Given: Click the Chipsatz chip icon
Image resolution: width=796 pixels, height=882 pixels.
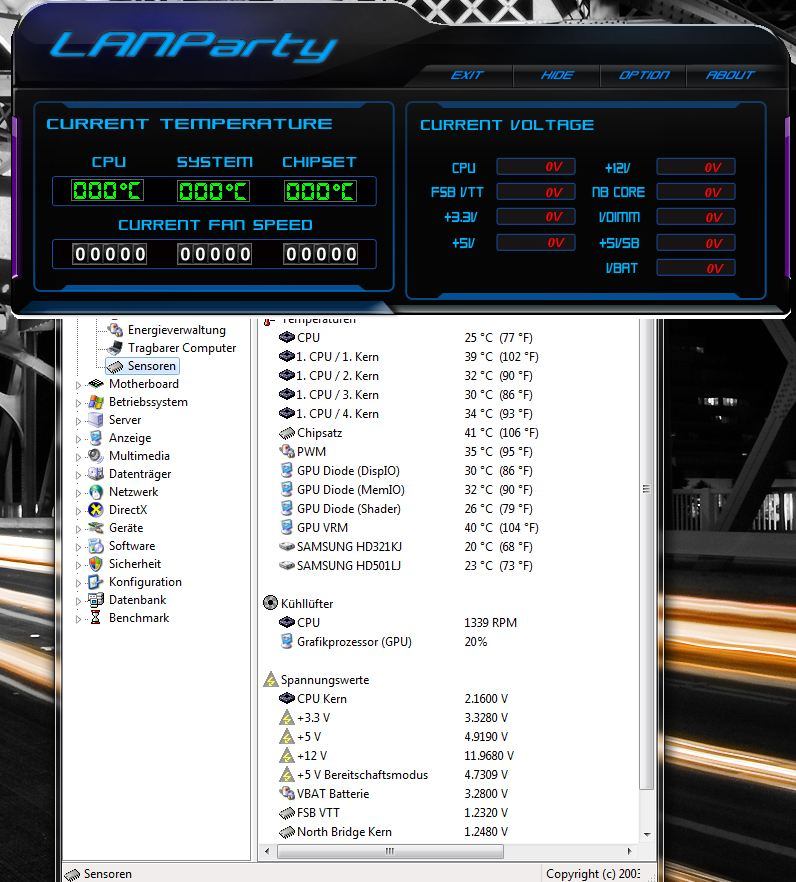Looking at the screenshot, I should click(287, 433).
